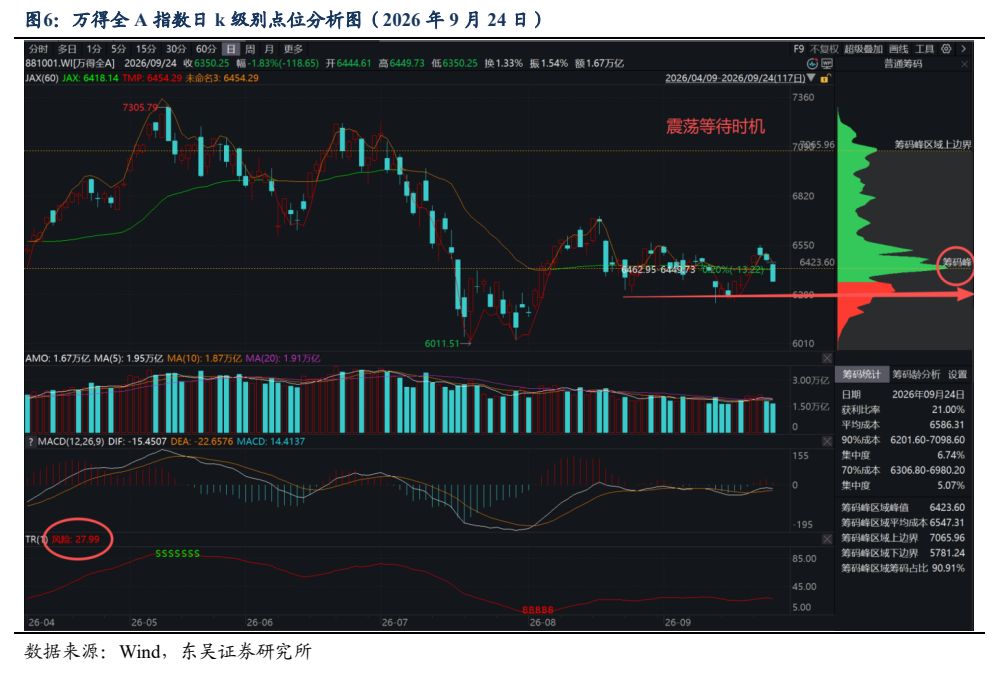The width and height of the screenshot is (999, 674).
Task: Click the MACD help question mark
Action: pos(30,441)
